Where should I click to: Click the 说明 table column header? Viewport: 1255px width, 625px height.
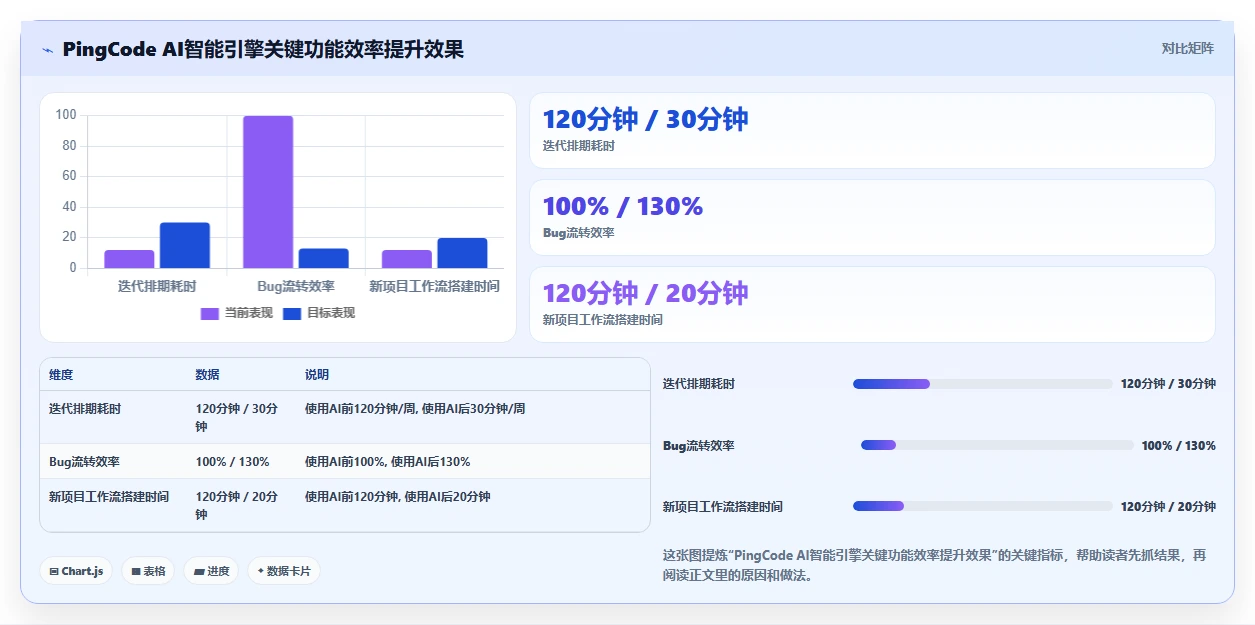click(x=317, y=375)
